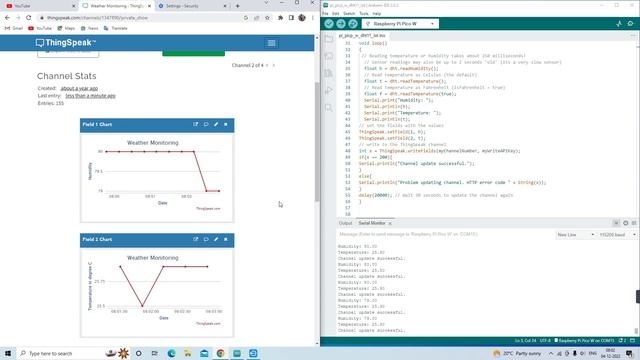Open the Maps bookmark
Viewport: 640px width, 360px height.
tap(66, 28)
